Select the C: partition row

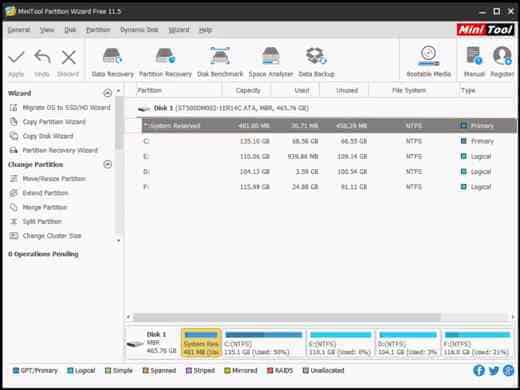click(328, 141)
